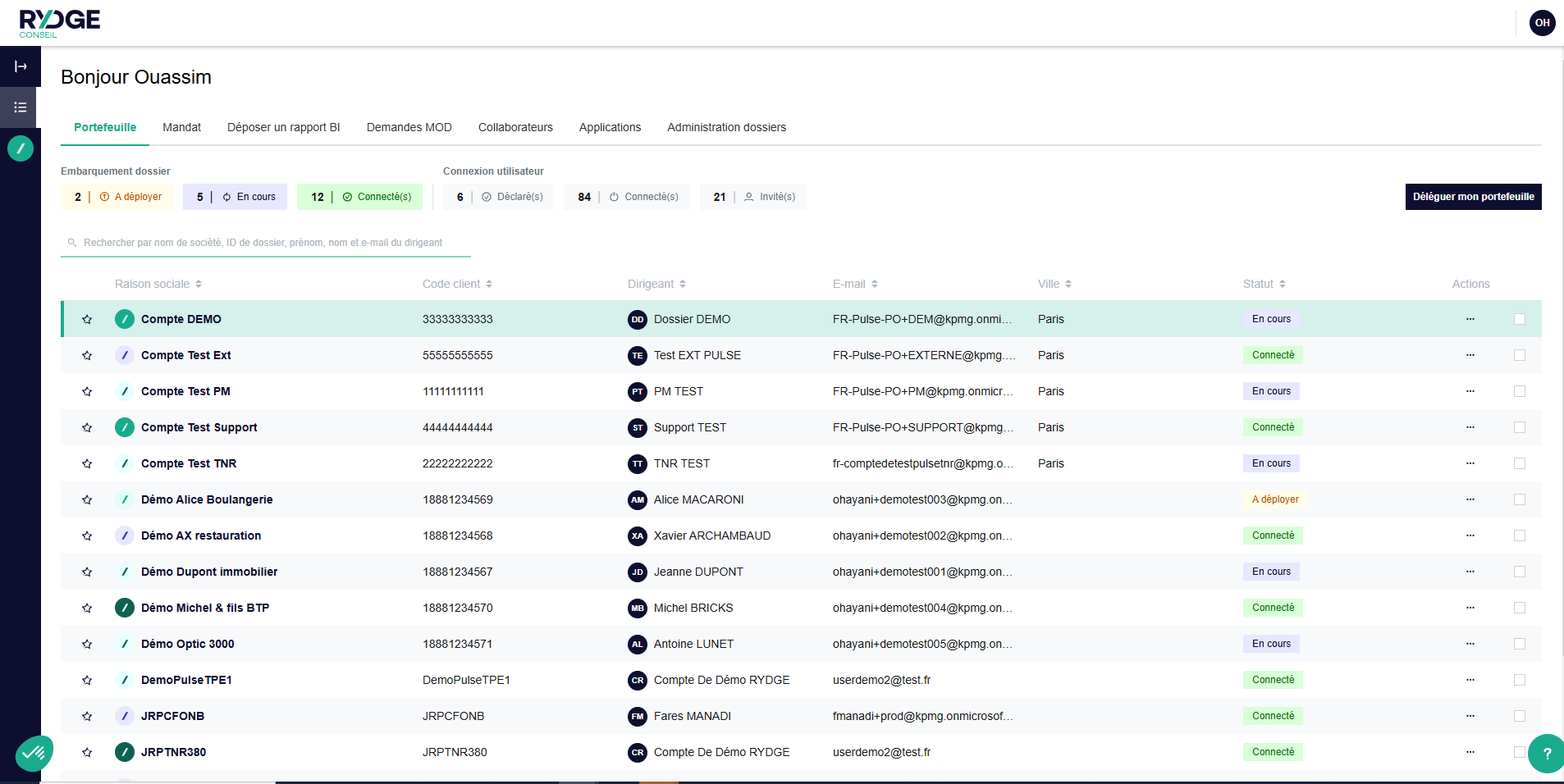Click Déléguer mon portefeuille button
The height and width of the screenshot is (784, 1564).
[x=1473, y=197]
